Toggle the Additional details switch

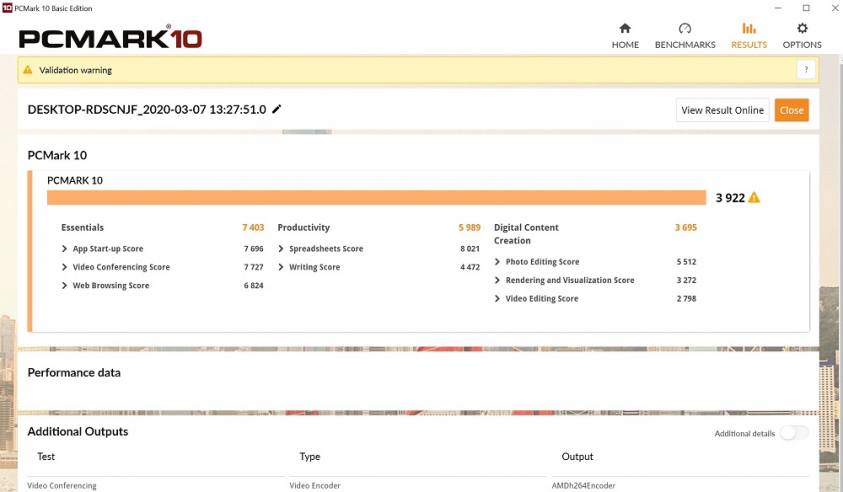pyautogui.click(x=794, y=433)
